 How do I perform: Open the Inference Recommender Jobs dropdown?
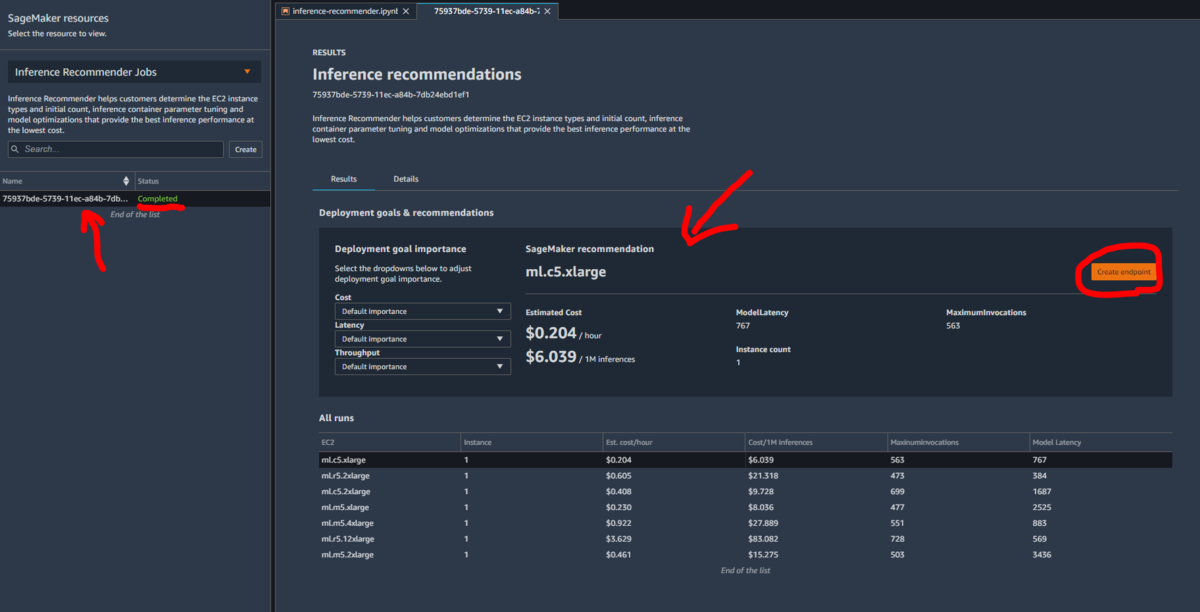[x=134, y=72]
